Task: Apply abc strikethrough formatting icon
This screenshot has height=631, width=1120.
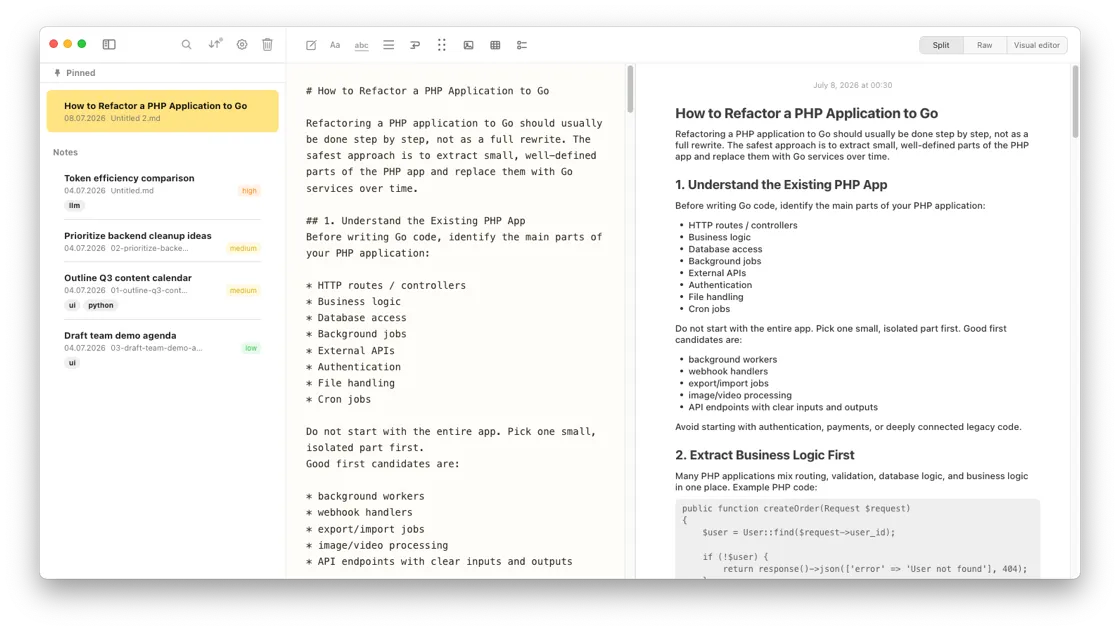Action: tap(361, 45)
